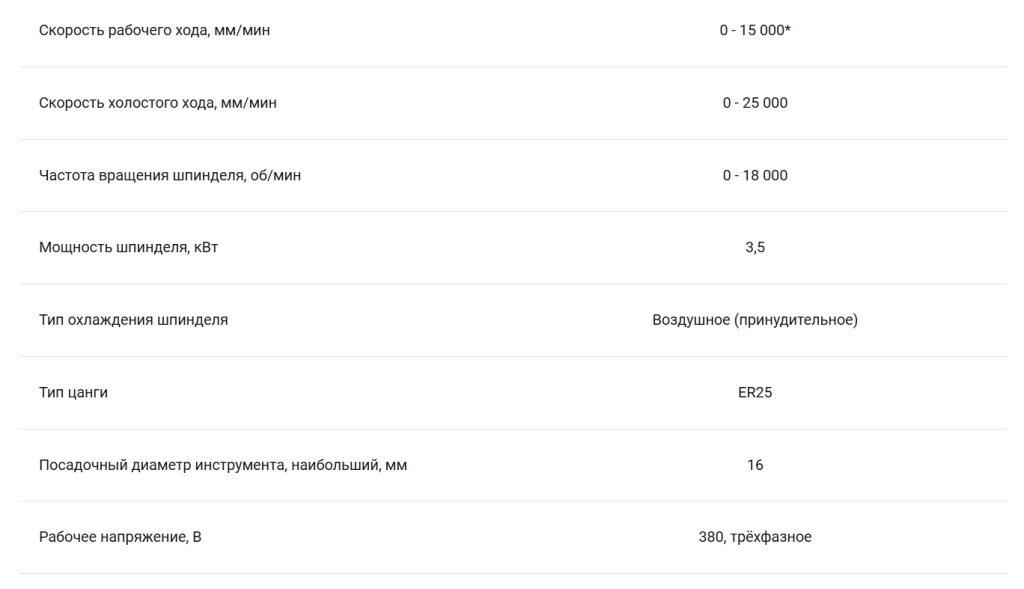Select the voltage value '380, трёхфазное'
This screenshot has width=1024, height=589.
click(755, 537)
